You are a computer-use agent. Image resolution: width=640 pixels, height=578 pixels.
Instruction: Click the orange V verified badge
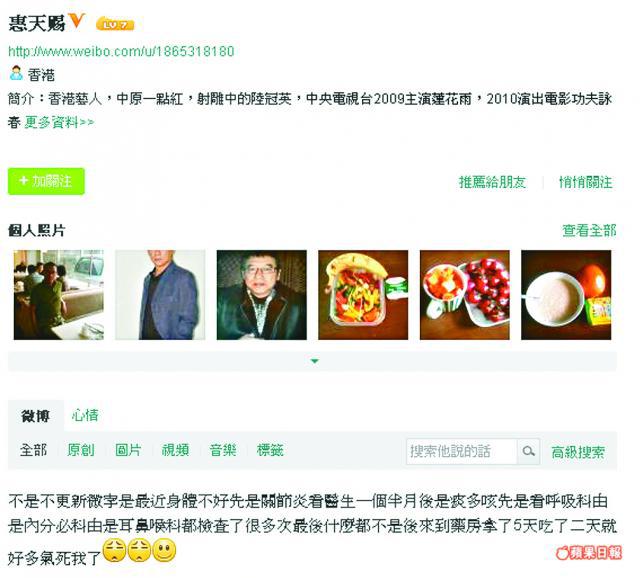pos(76,20)
